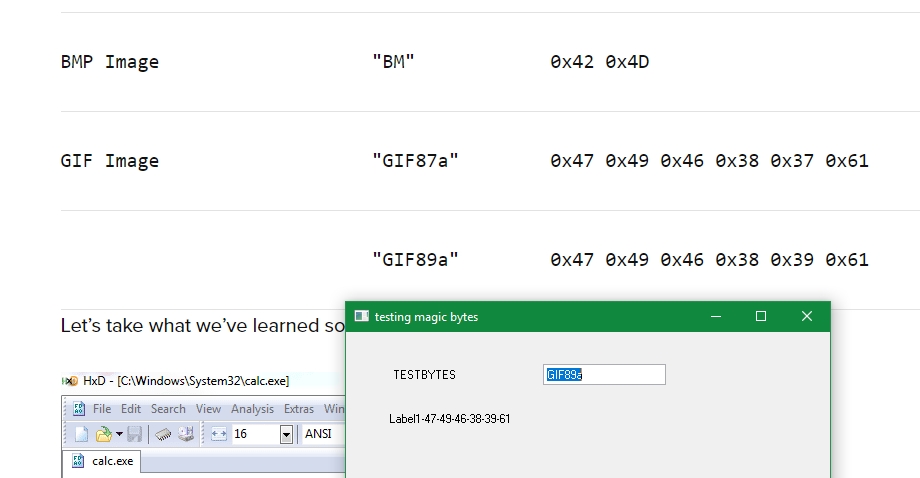
Task: Click the Open RAM chip icon
Action: coord(163,434)
